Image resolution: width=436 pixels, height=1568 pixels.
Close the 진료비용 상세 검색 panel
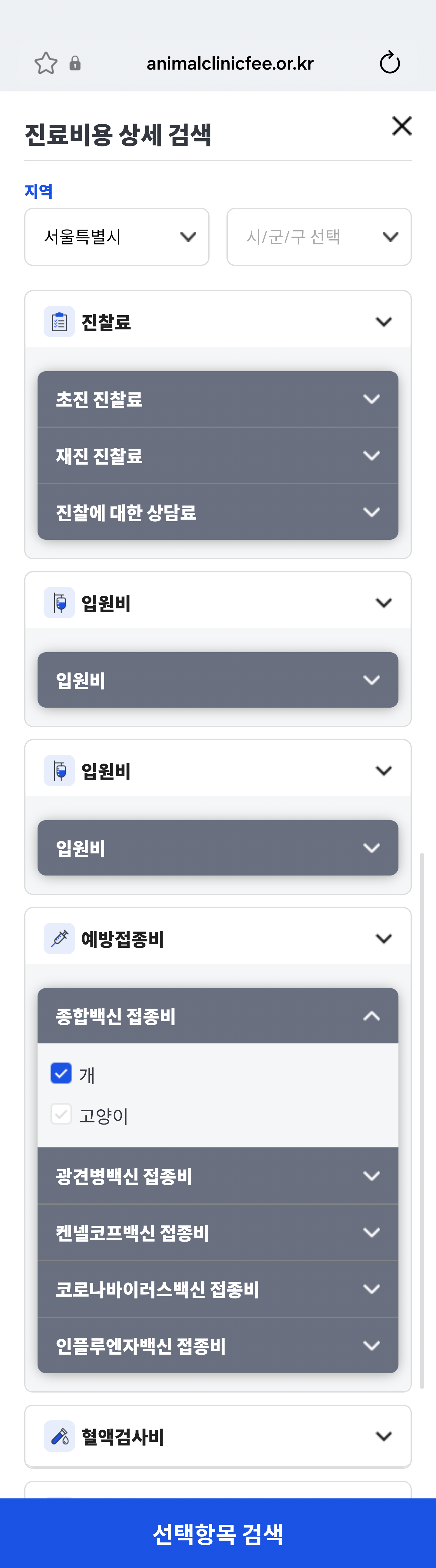point(402,126)
